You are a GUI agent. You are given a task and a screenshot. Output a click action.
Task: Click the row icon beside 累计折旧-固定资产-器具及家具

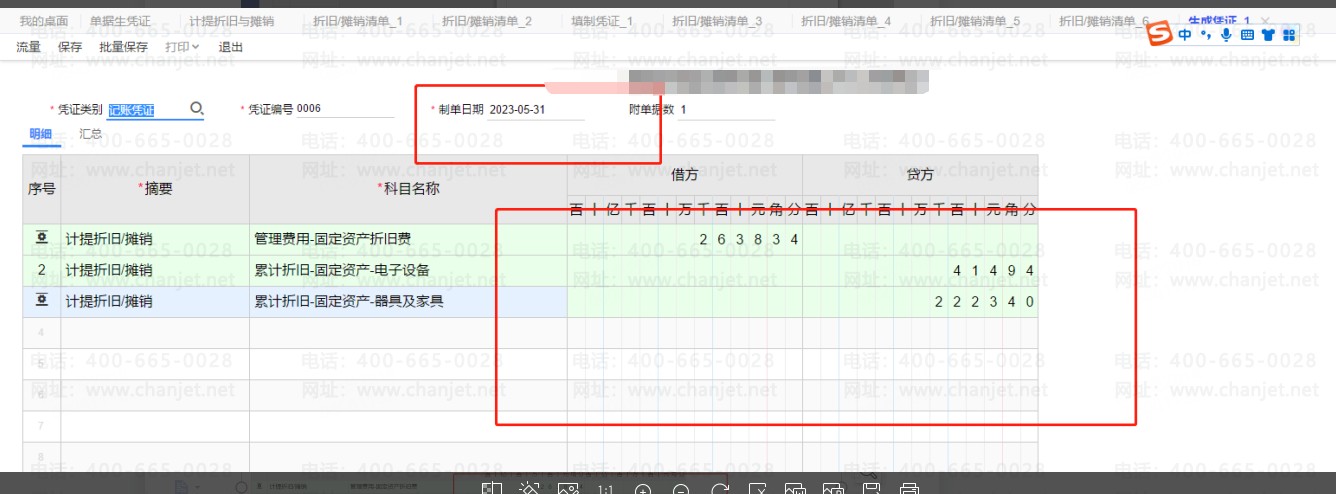(42, 300)
